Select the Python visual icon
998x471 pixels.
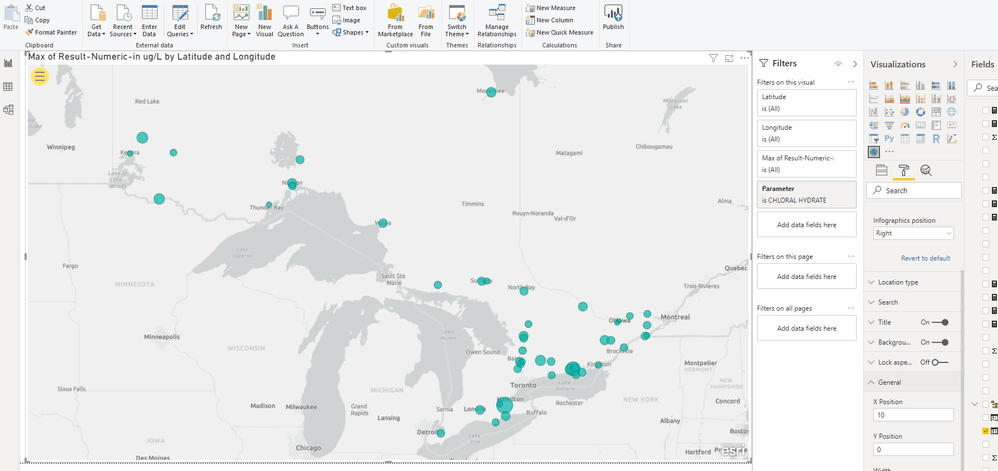pos(889,139)
